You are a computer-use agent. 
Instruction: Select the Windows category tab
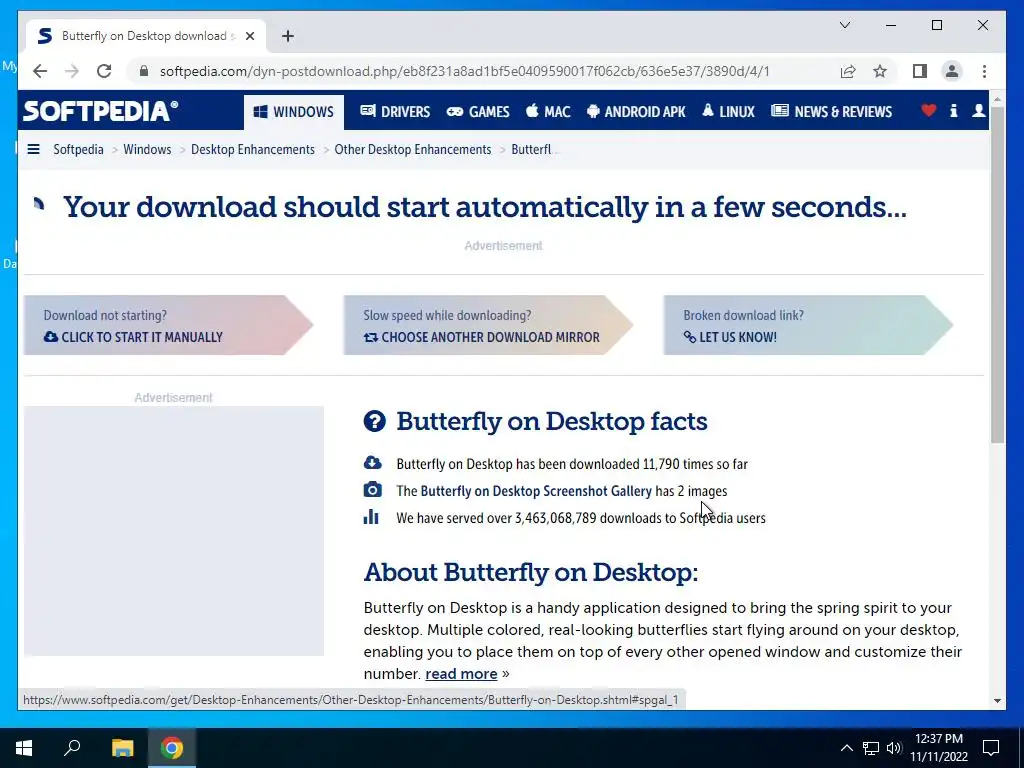click(x=294, y=112)
